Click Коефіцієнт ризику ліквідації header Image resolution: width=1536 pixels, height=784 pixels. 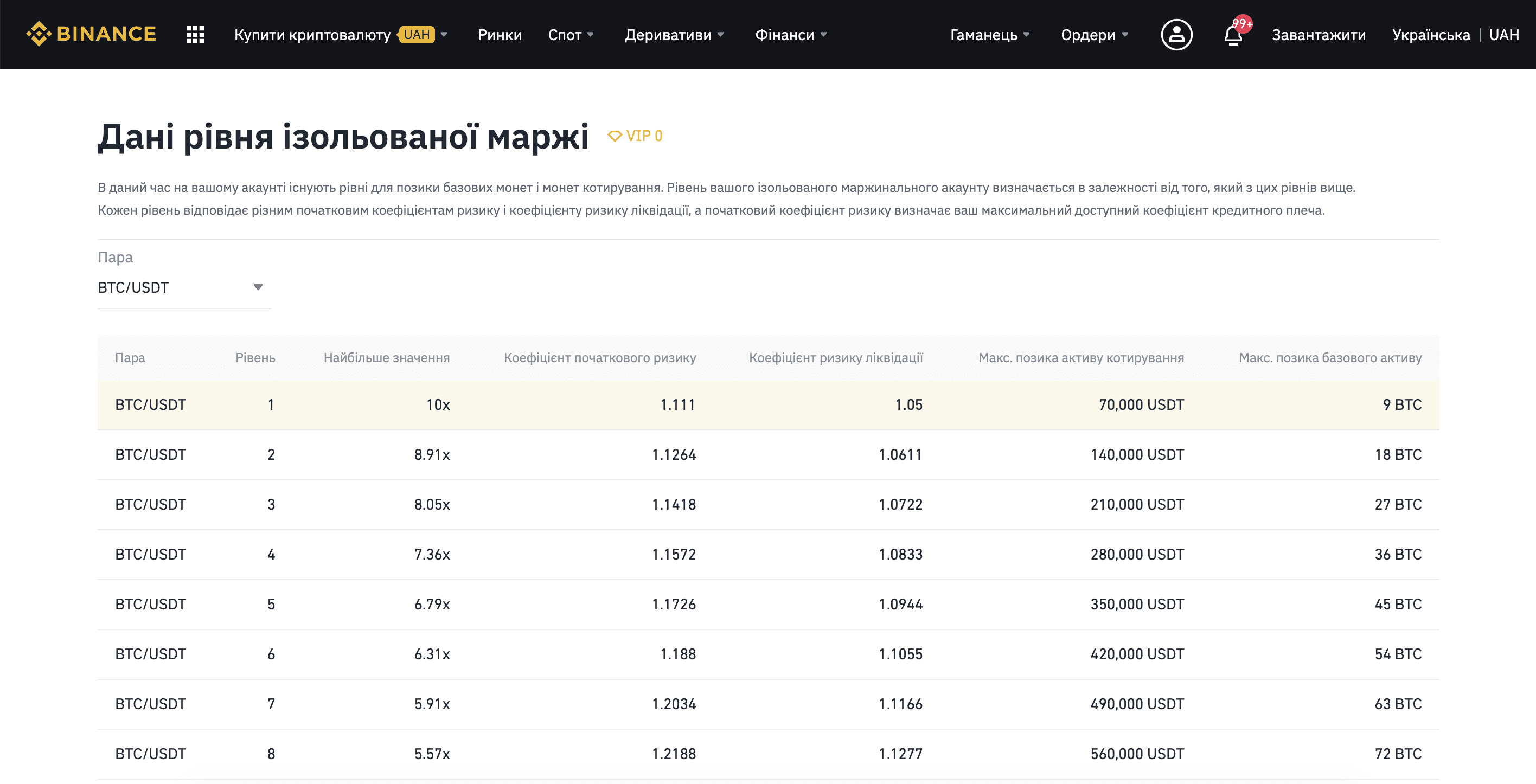[x=835, y=358]
